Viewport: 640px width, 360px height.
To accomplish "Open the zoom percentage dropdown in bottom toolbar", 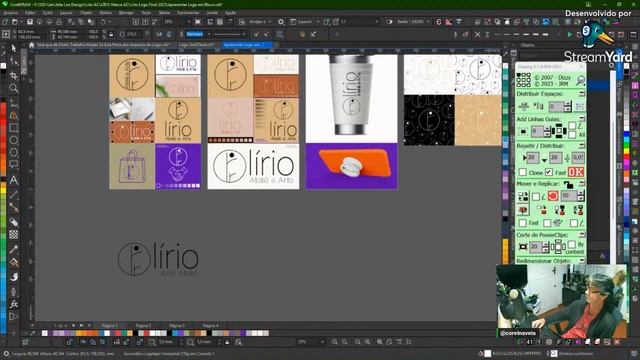I will [x=322, y=342].
